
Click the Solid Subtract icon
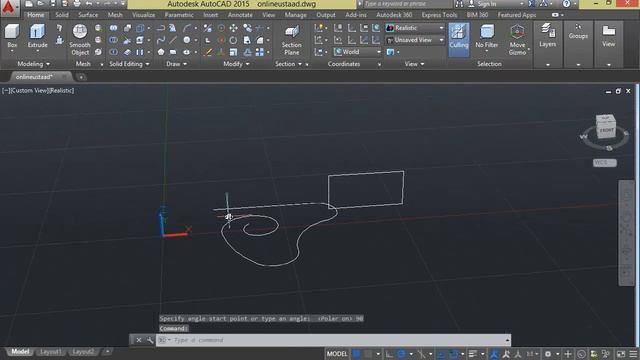coord(113,40)
